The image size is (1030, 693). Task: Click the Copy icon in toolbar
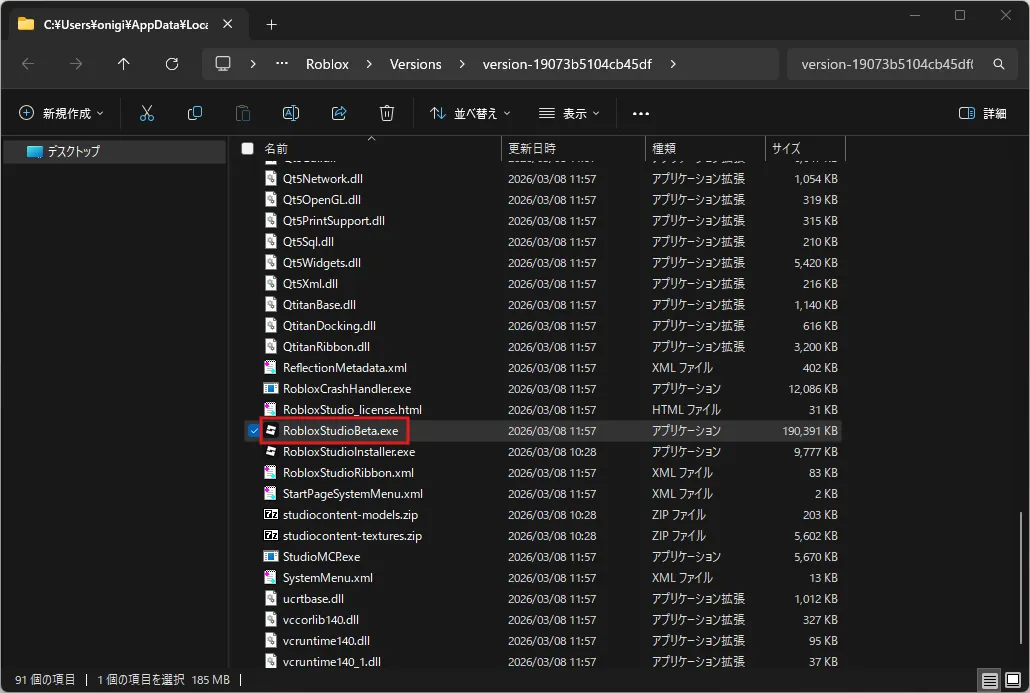194,113
